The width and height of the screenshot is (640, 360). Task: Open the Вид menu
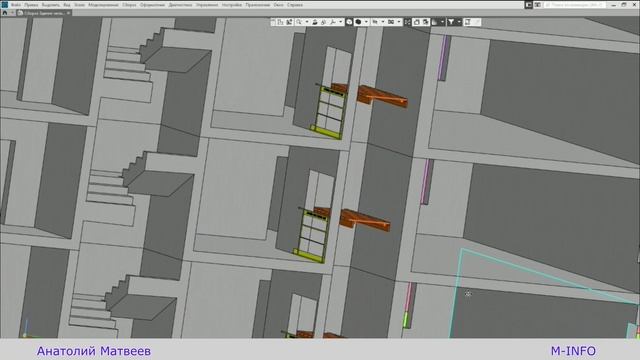67,5
